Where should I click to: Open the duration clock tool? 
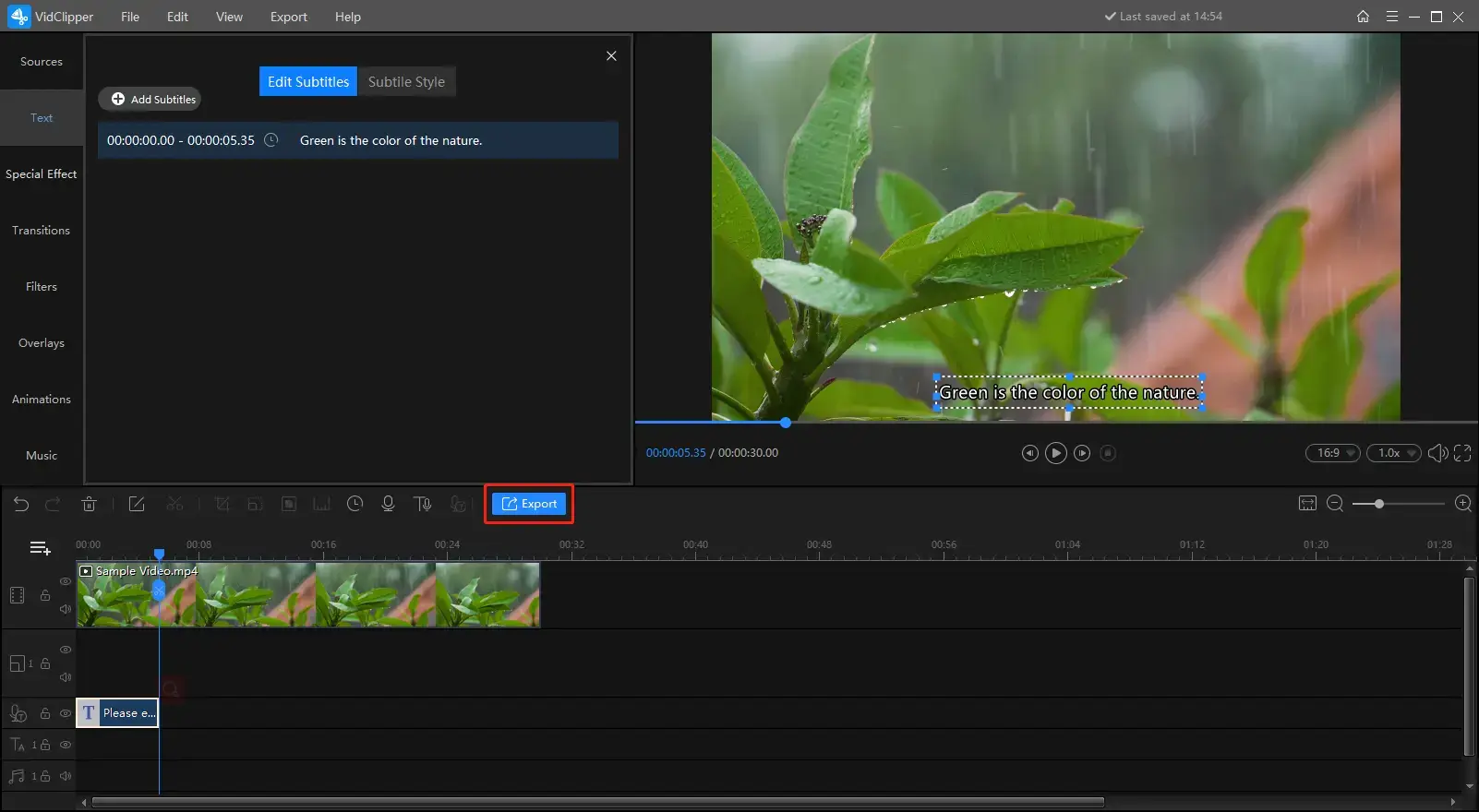(355, 504)
